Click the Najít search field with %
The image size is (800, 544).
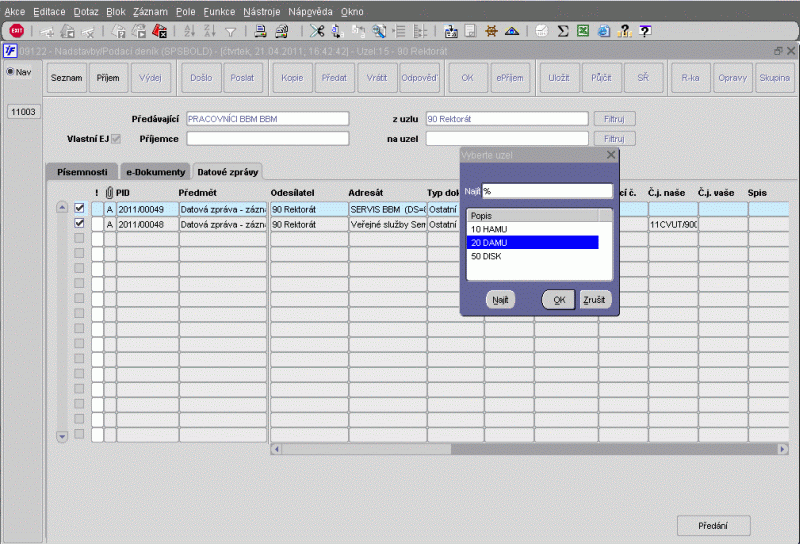pyautogui.click(x=547, y=191)
